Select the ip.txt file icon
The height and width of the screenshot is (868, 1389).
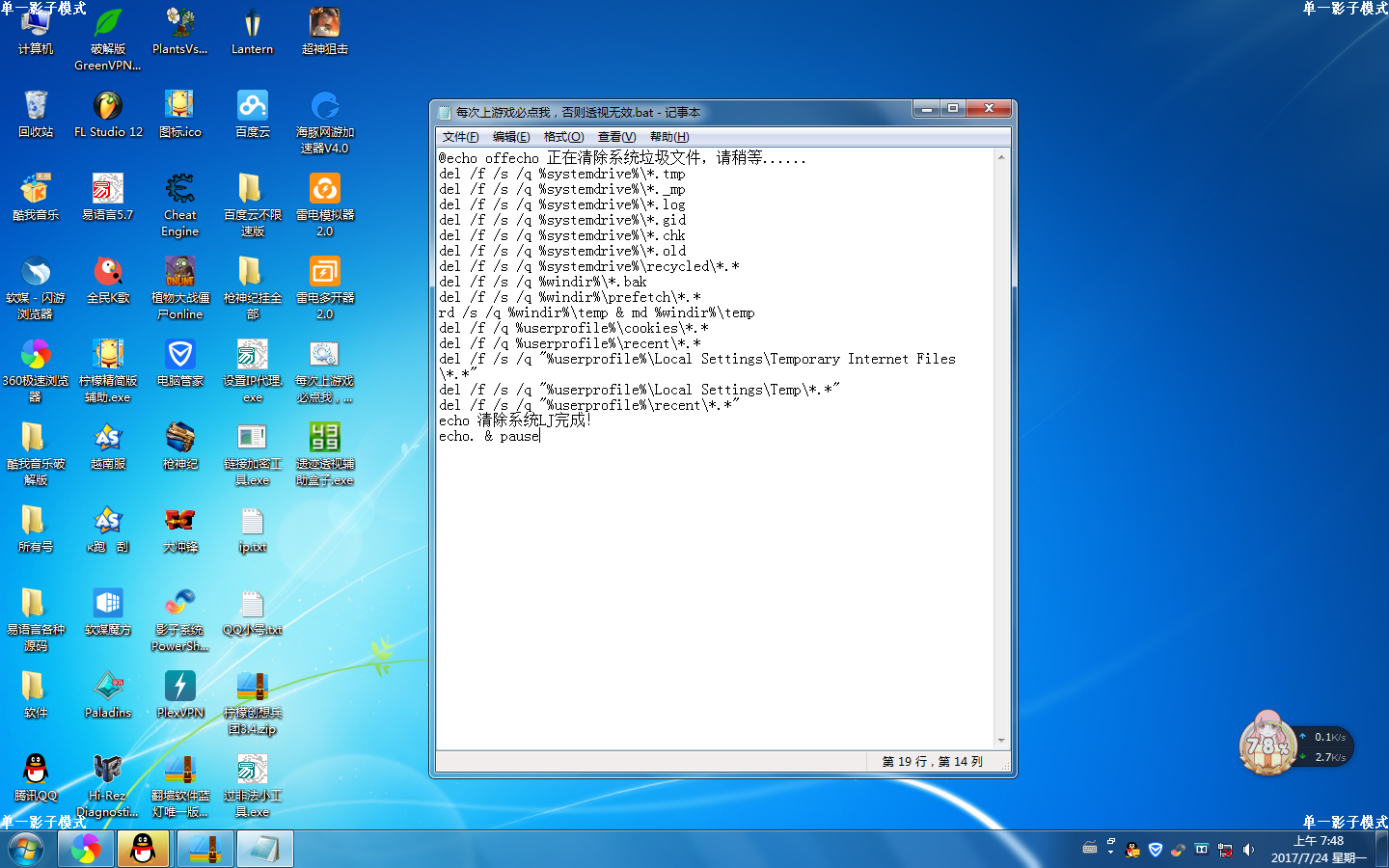[x=252, y=523]
